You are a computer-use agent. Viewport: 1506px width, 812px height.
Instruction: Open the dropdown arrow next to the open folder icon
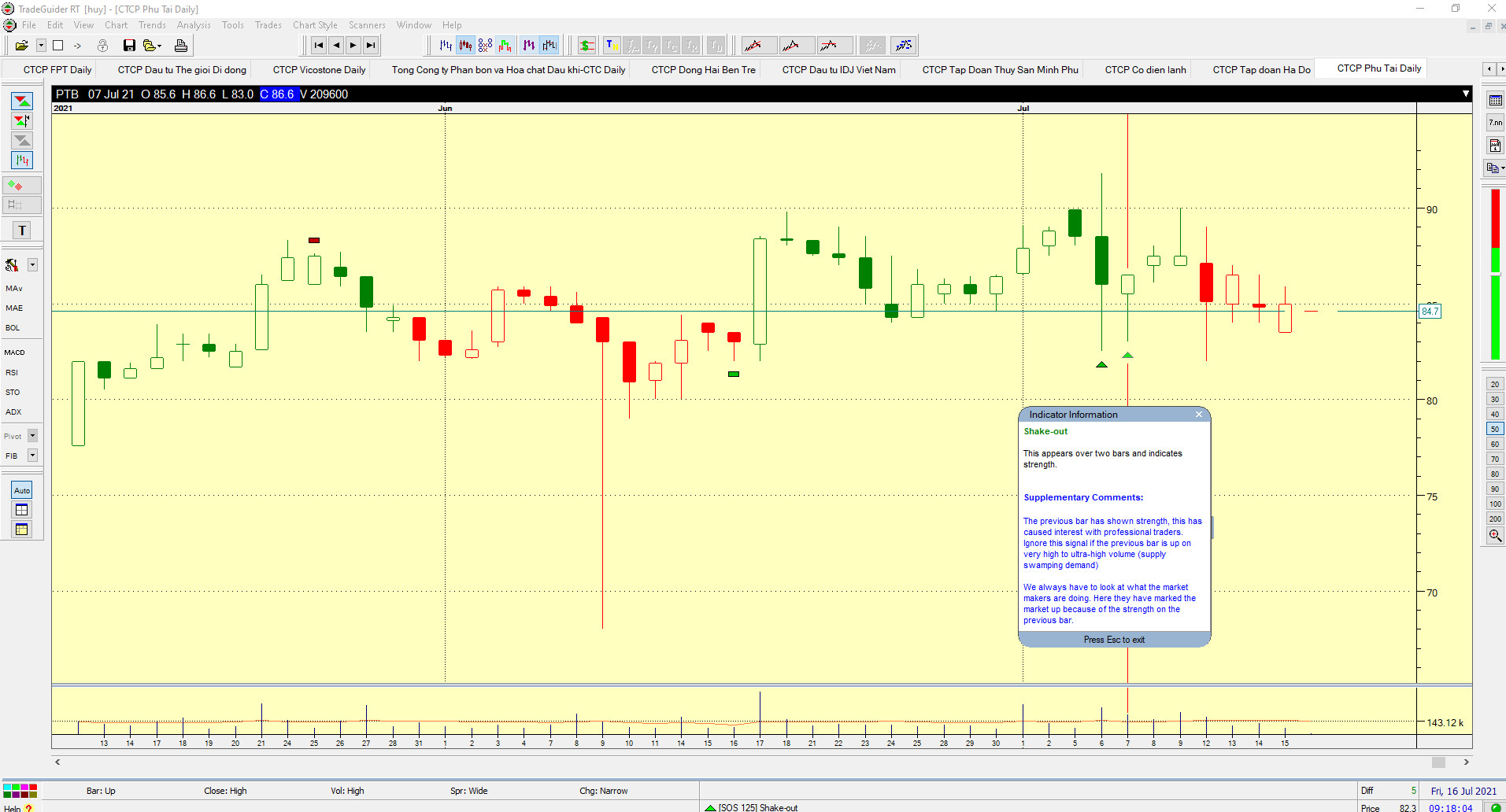point(41,46)
